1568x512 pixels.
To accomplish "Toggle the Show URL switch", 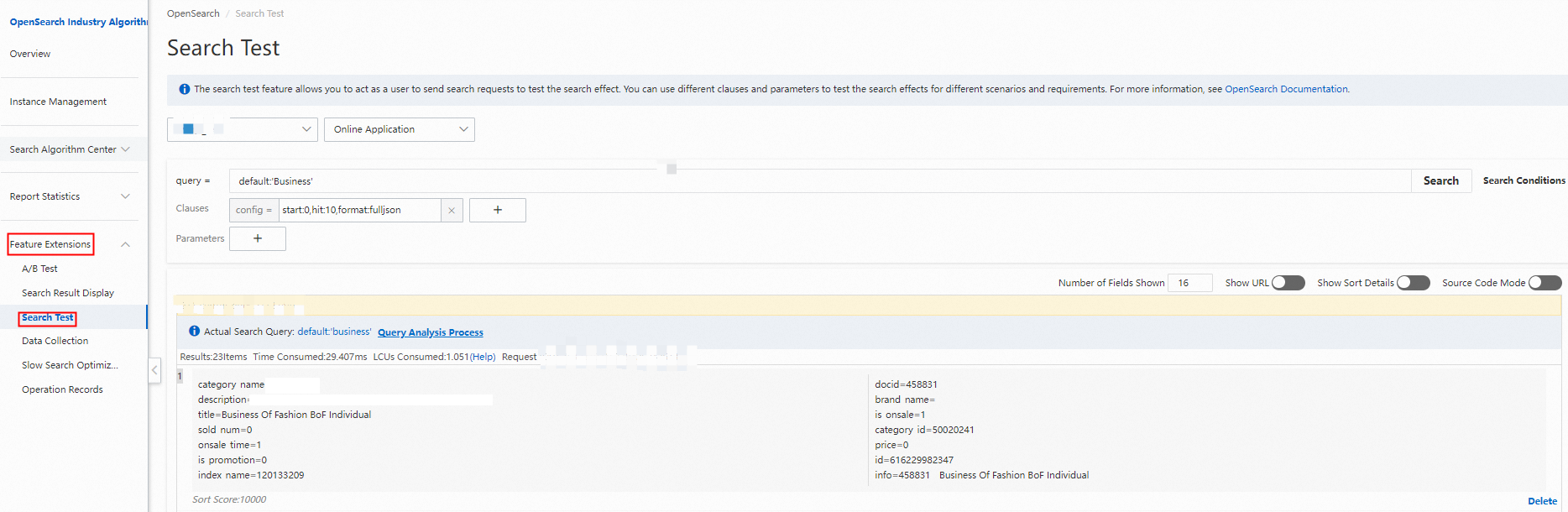I will coord(1288,283).
